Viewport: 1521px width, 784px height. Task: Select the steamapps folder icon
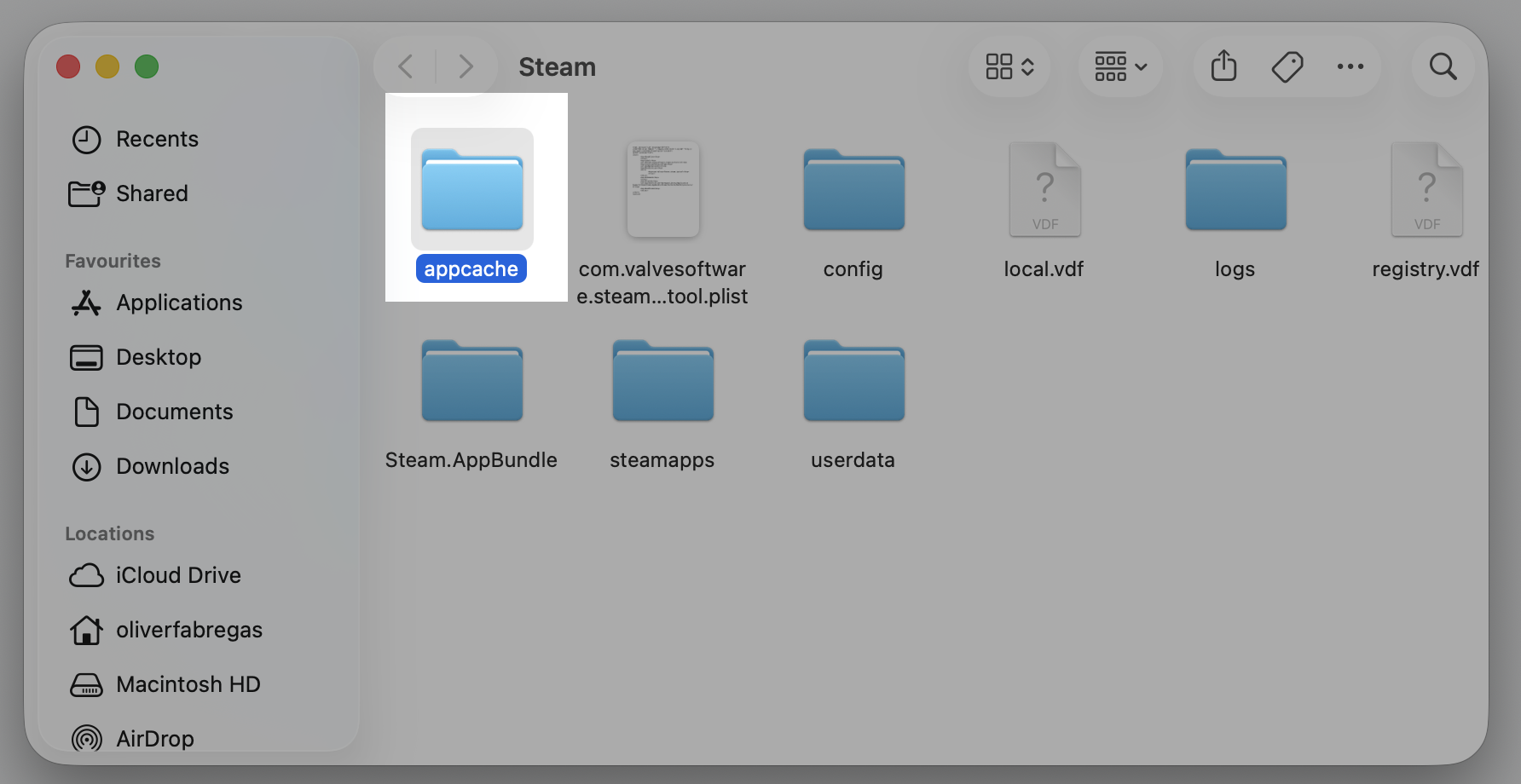(663, 381)
